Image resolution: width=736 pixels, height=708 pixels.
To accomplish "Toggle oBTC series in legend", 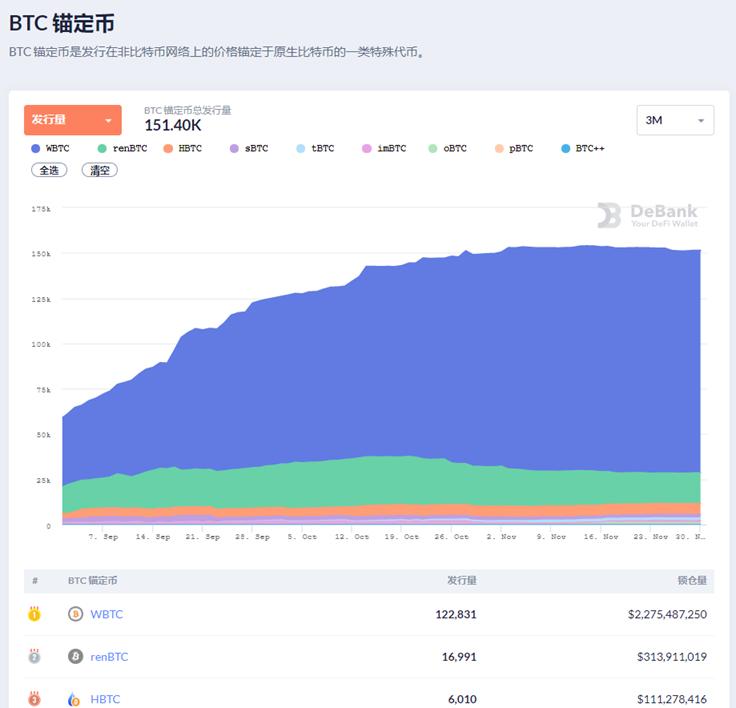I will [448, 148].
